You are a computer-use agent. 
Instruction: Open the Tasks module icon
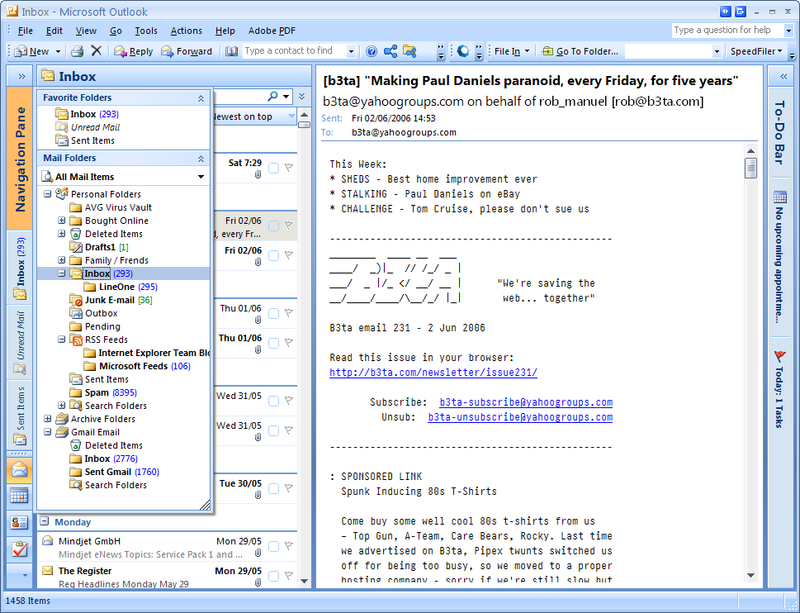(x=19, y=549)
